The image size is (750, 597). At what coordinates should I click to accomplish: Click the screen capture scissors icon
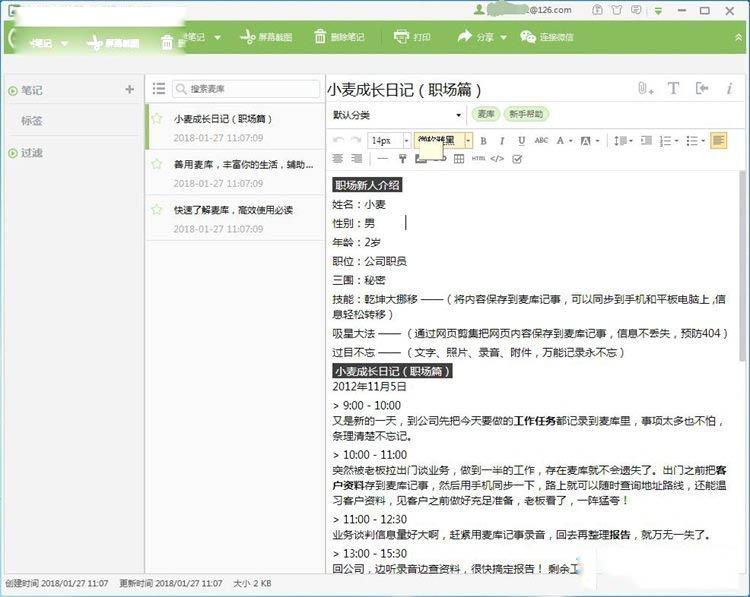tap(247, 37)
